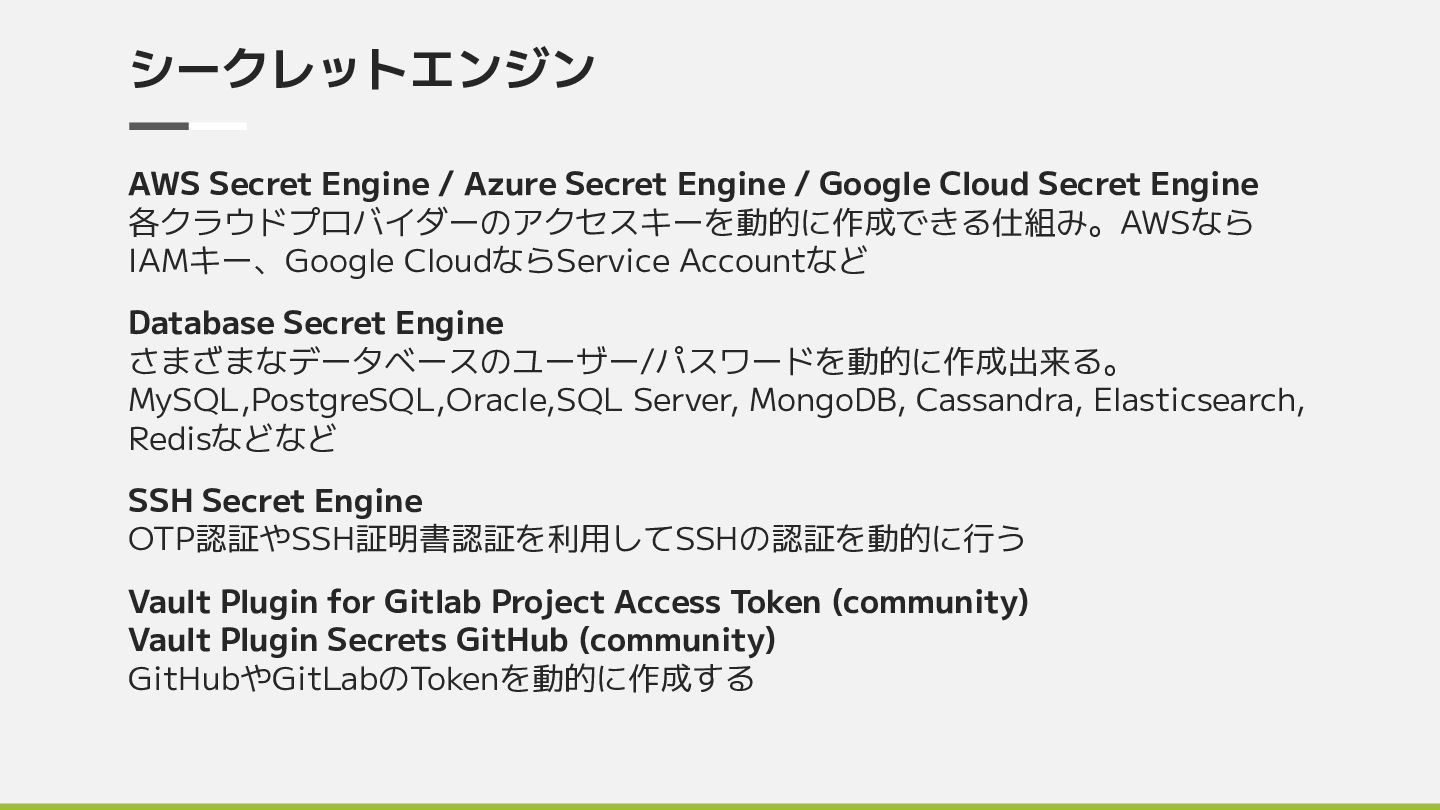1440x810 pixels.
Task: Click the line mentioning IAMキー and Service Account
Action: click(x=497, y=261)
